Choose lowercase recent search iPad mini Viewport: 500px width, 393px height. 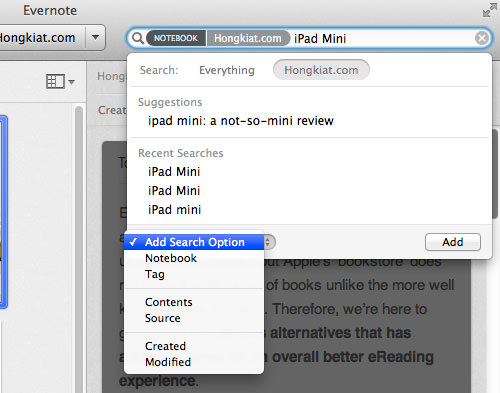pos(174,210)
